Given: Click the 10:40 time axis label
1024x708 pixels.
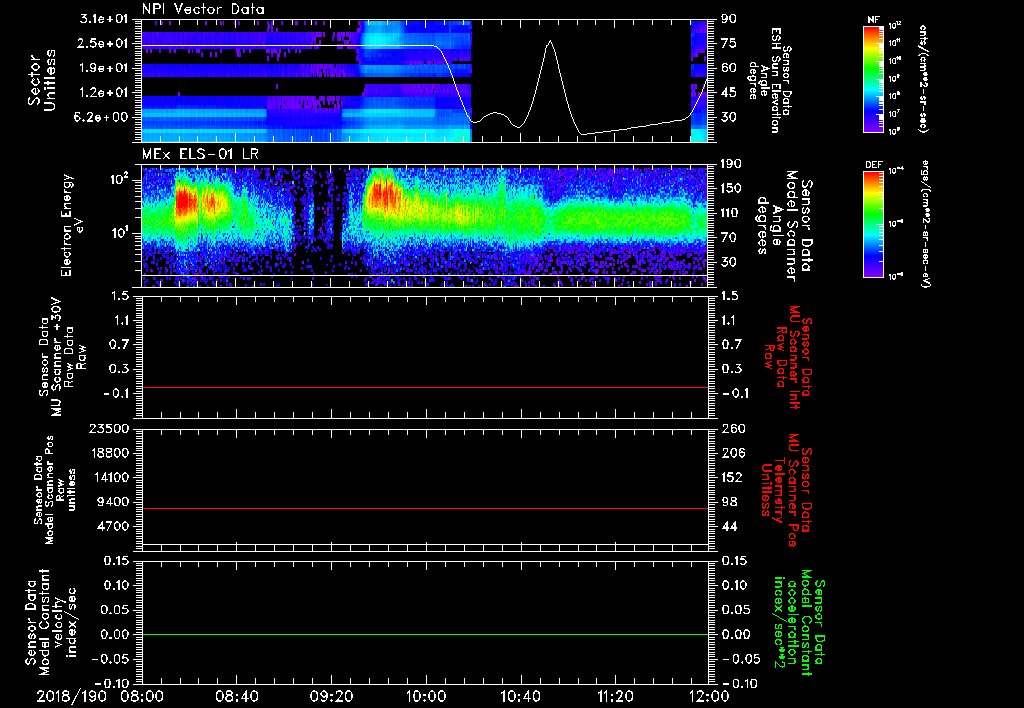Looking at the screenshot, I should click(x=520, y=696).
